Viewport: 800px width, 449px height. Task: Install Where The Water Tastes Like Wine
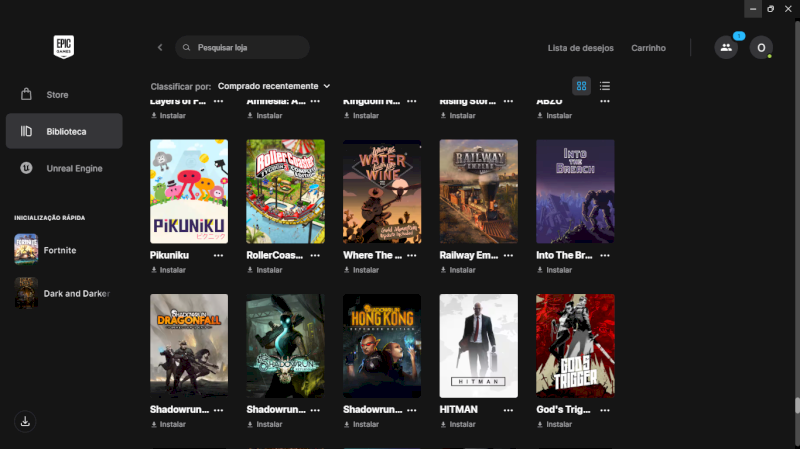point(361,270)
